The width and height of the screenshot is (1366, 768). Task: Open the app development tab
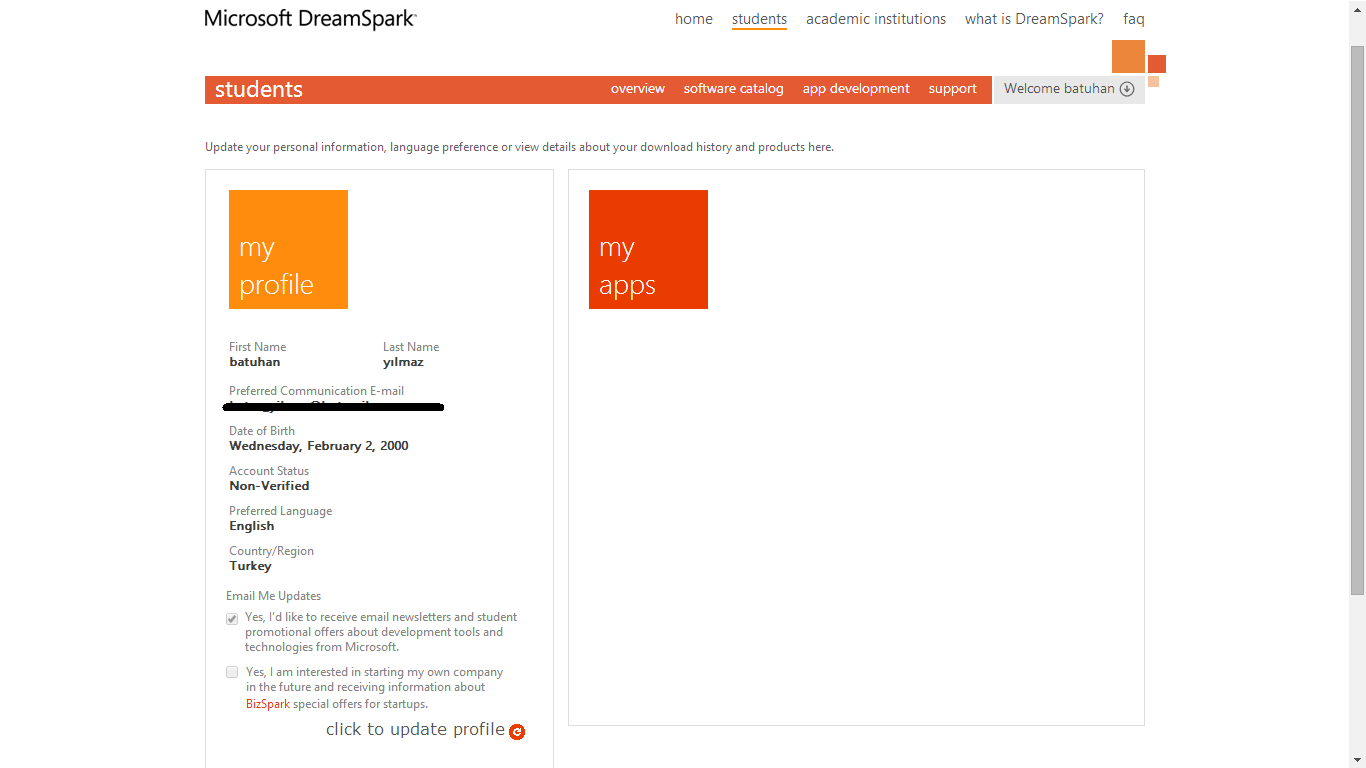point(856,89)
